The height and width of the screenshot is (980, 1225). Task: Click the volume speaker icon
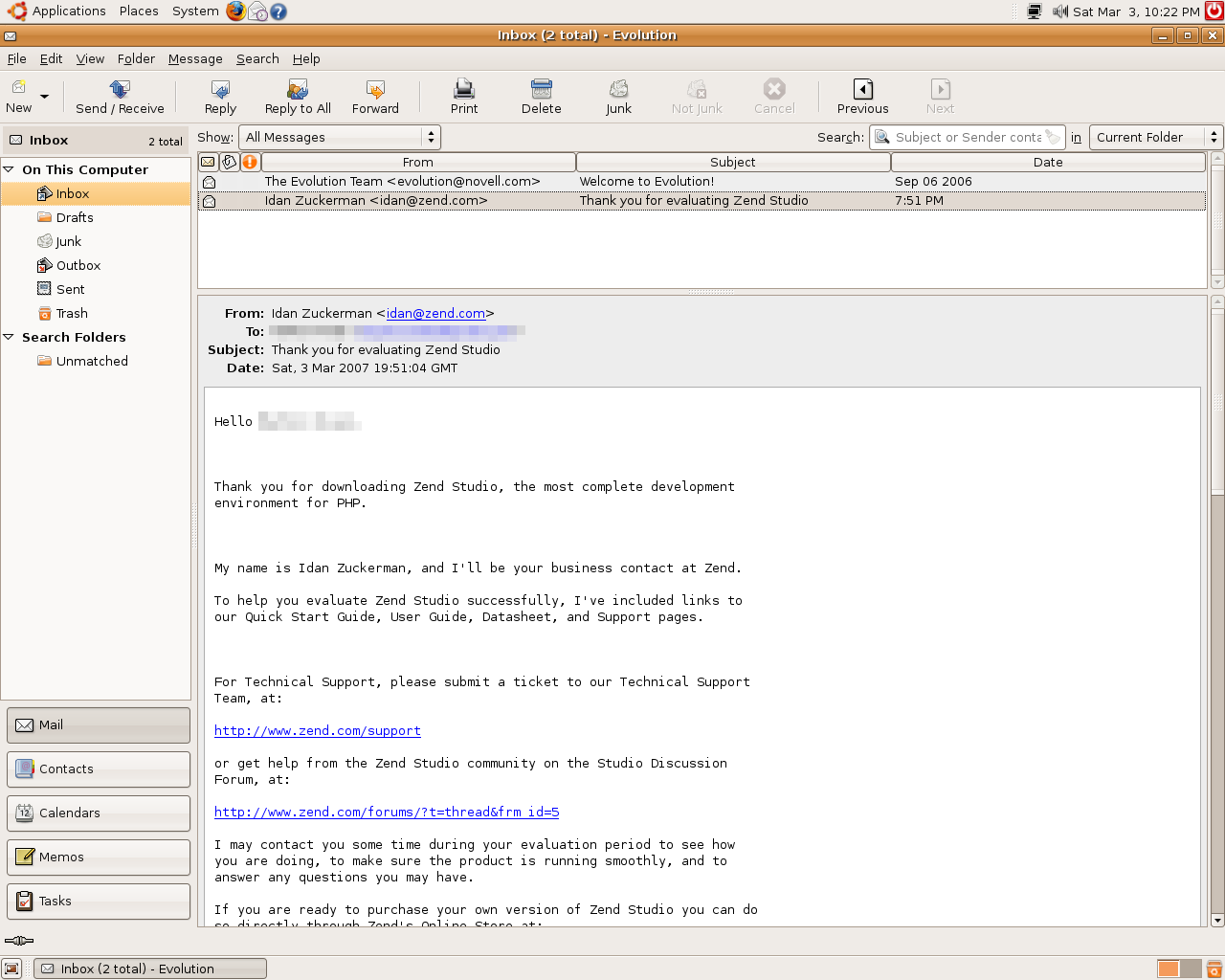click(1059, 11)
